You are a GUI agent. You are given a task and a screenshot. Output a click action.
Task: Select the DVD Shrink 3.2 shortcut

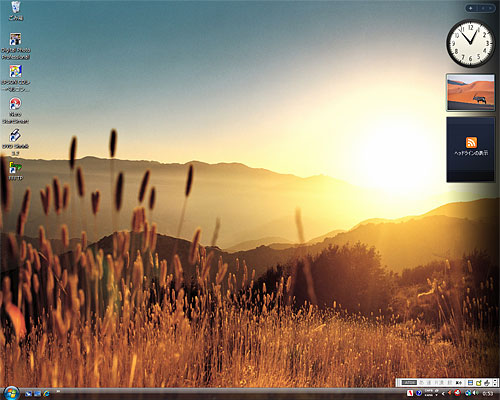click(x=16, y=143)
